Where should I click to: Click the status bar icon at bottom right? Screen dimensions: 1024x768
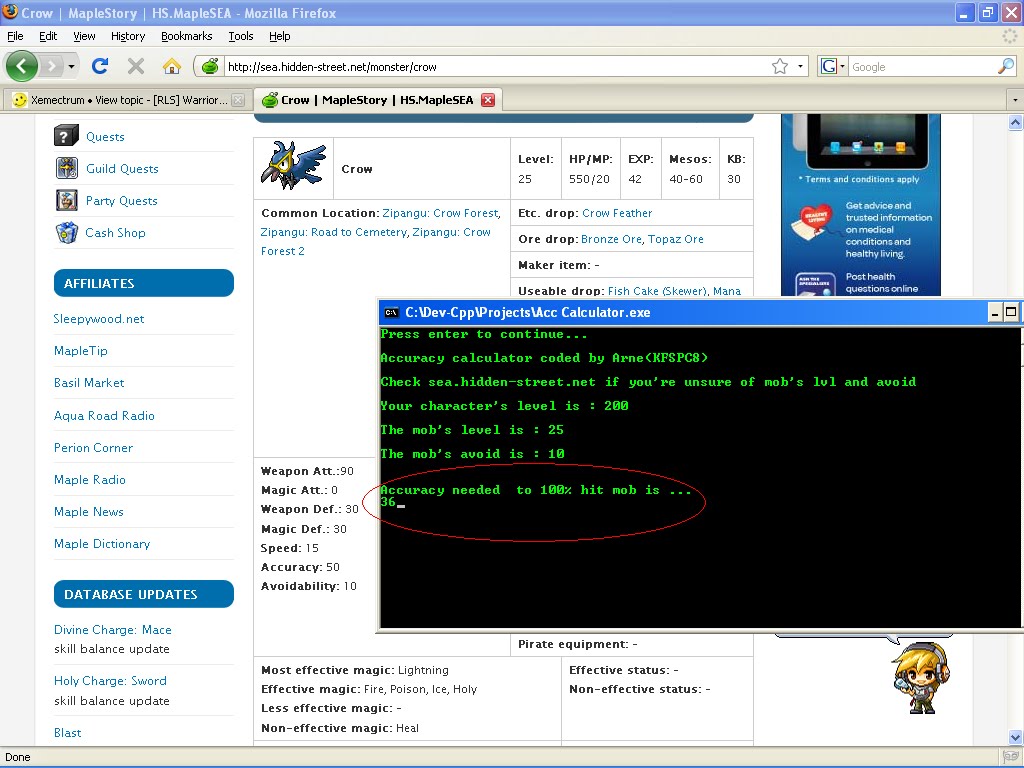pos(1011,757)
